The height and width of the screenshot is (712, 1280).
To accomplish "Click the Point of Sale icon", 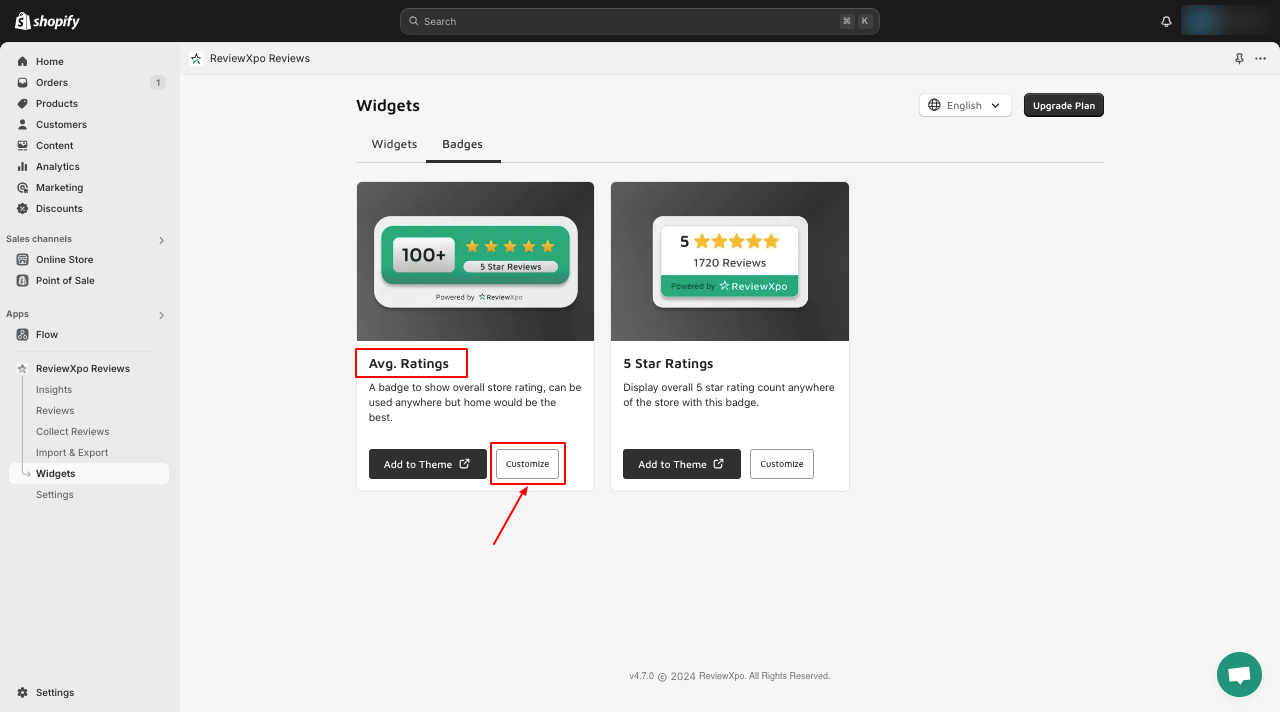I will click(23, 281).
